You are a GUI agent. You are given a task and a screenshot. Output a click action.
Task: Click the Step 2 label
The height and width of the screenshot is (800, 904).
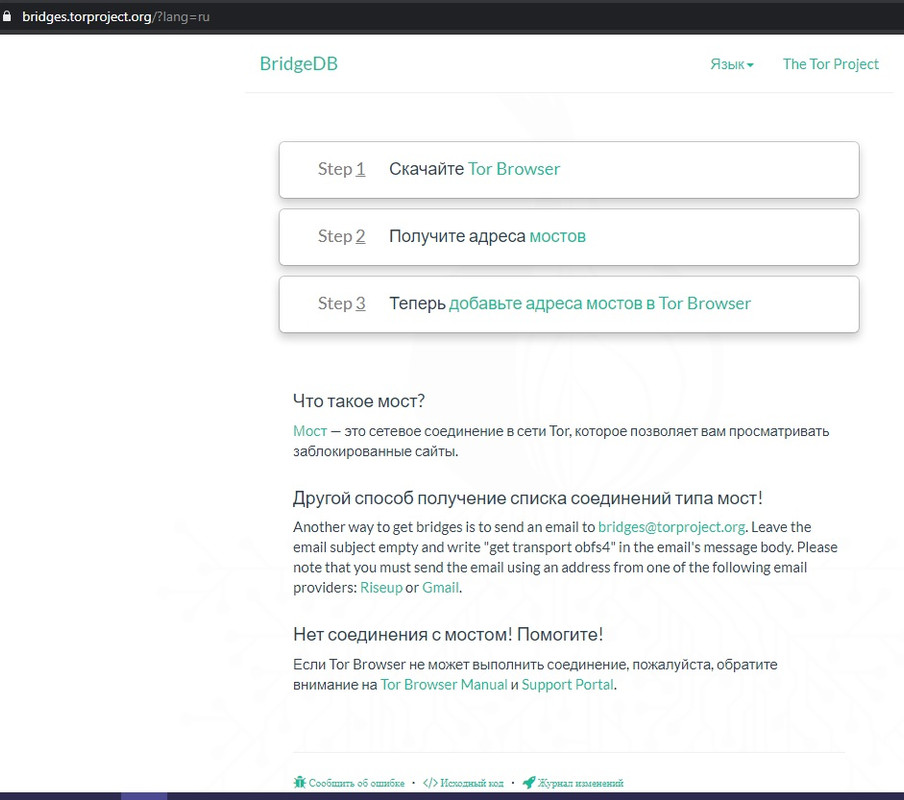(x=341, y=236)
